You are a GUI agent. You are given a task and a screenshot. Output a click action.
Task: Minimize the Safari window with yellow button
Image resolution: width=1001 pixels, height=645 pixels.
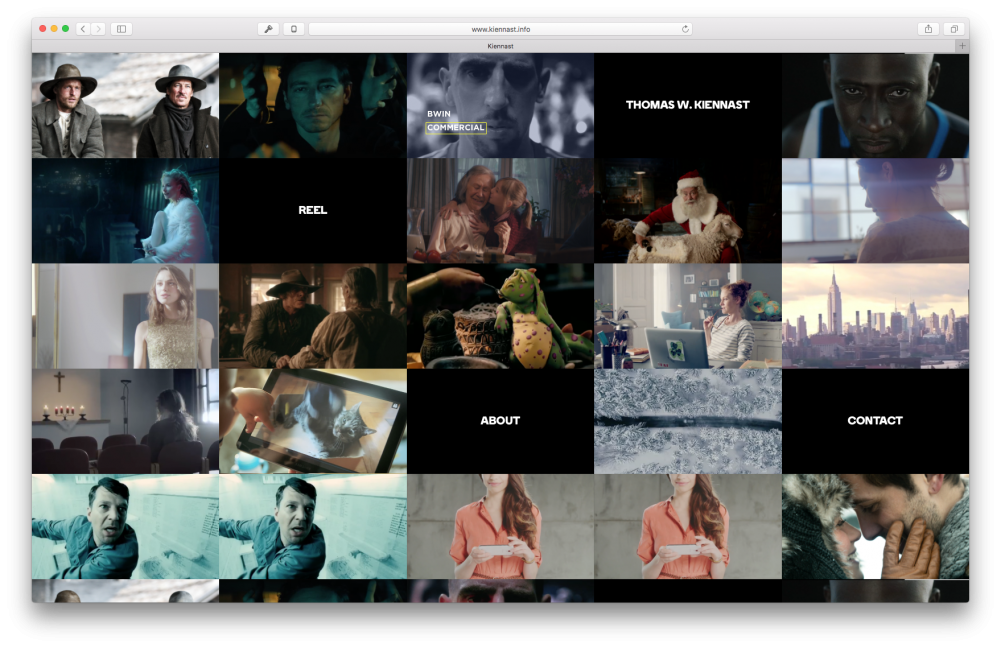[54, 29]
